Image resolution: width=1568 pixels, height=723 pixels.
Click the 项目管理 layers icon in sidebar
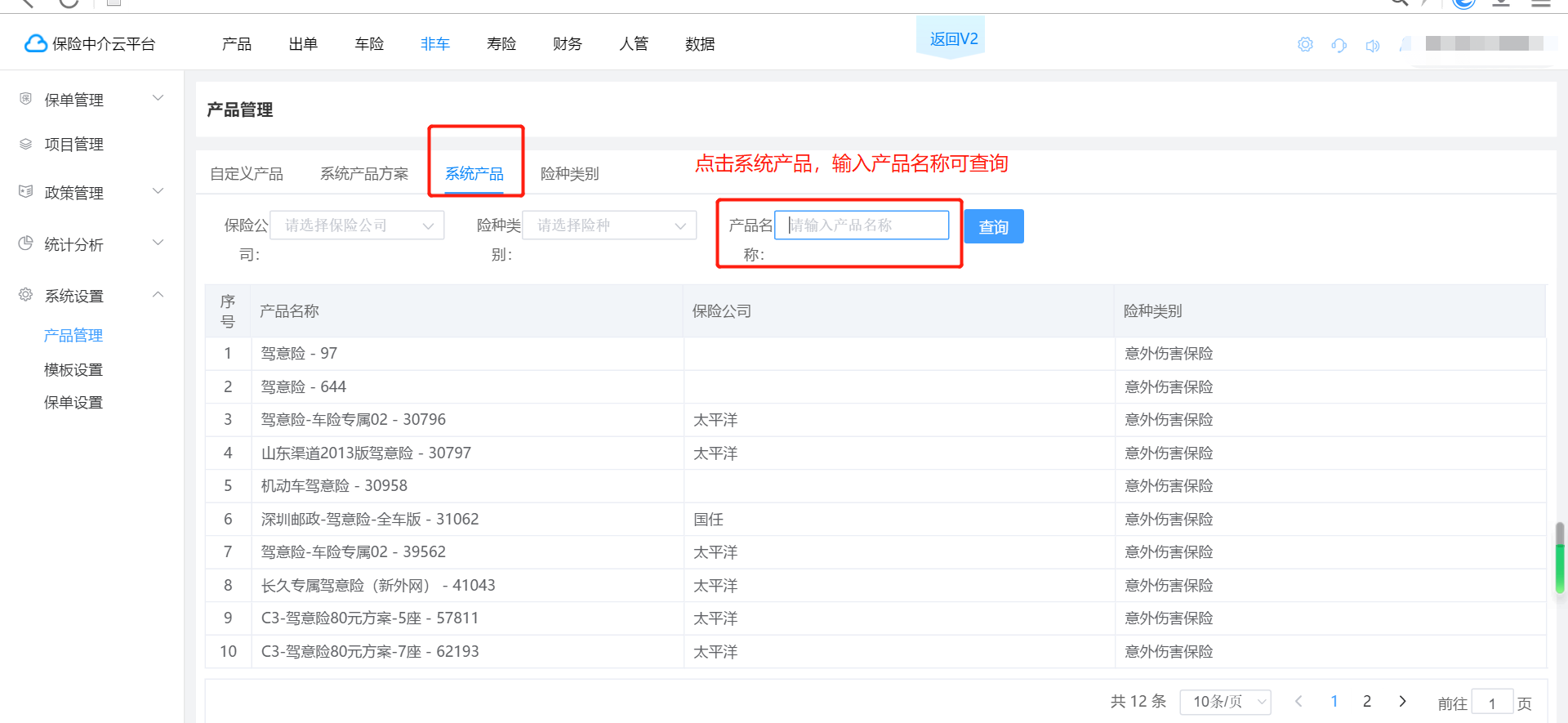26,144
